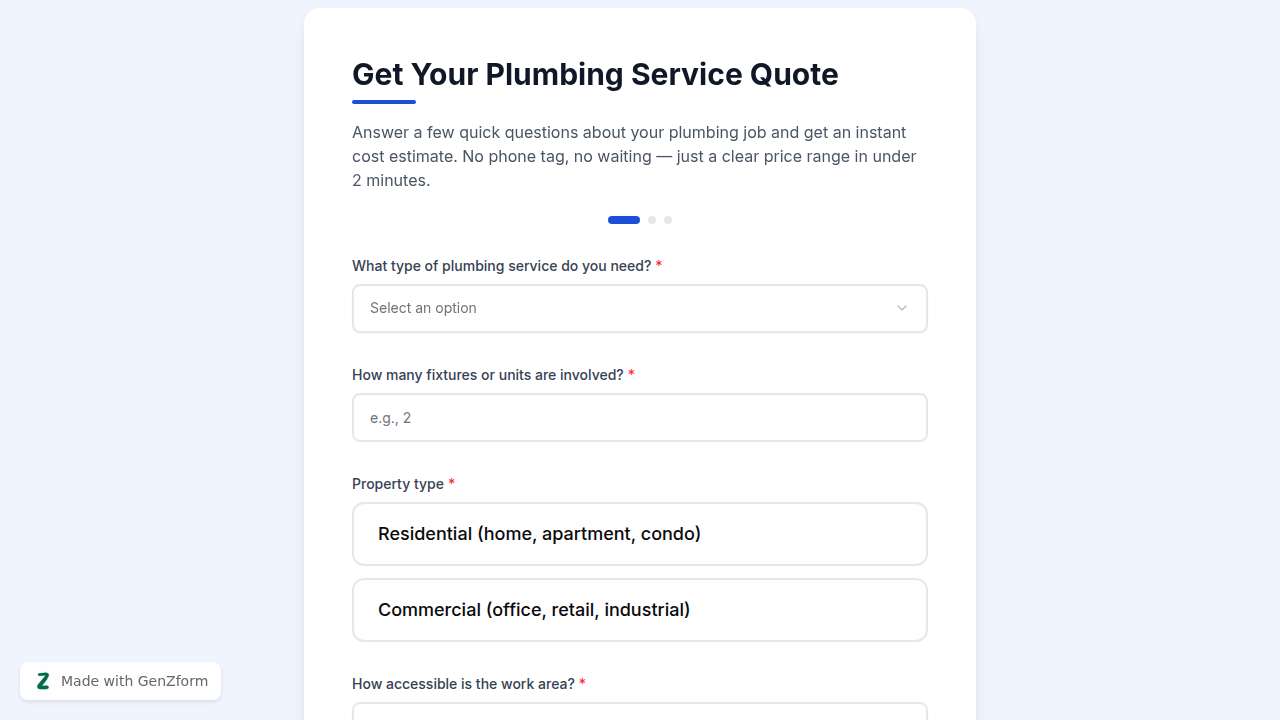Click the answer box under the accessibility question
This screenshot has width=1280, height=720.
pos(640,712)
